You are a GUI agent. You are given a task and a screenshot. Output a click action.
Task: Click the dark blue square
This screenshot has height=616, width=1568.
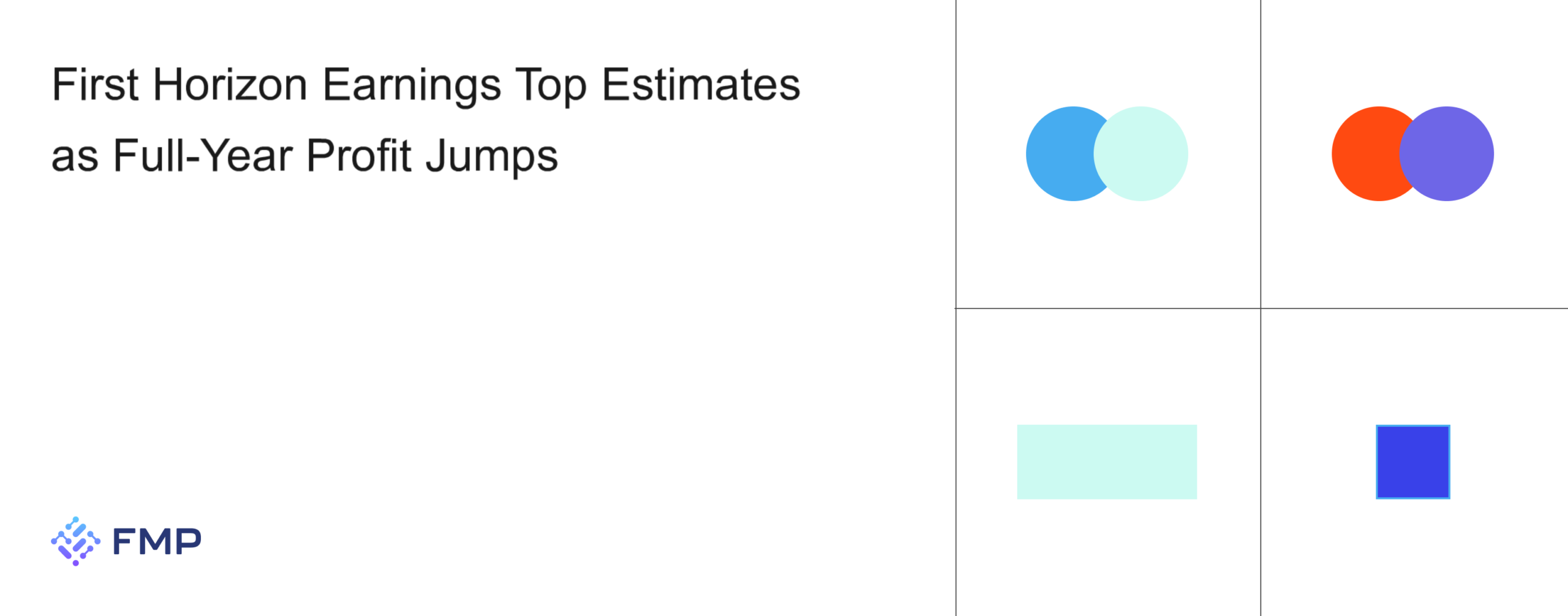coord(1412,462)
